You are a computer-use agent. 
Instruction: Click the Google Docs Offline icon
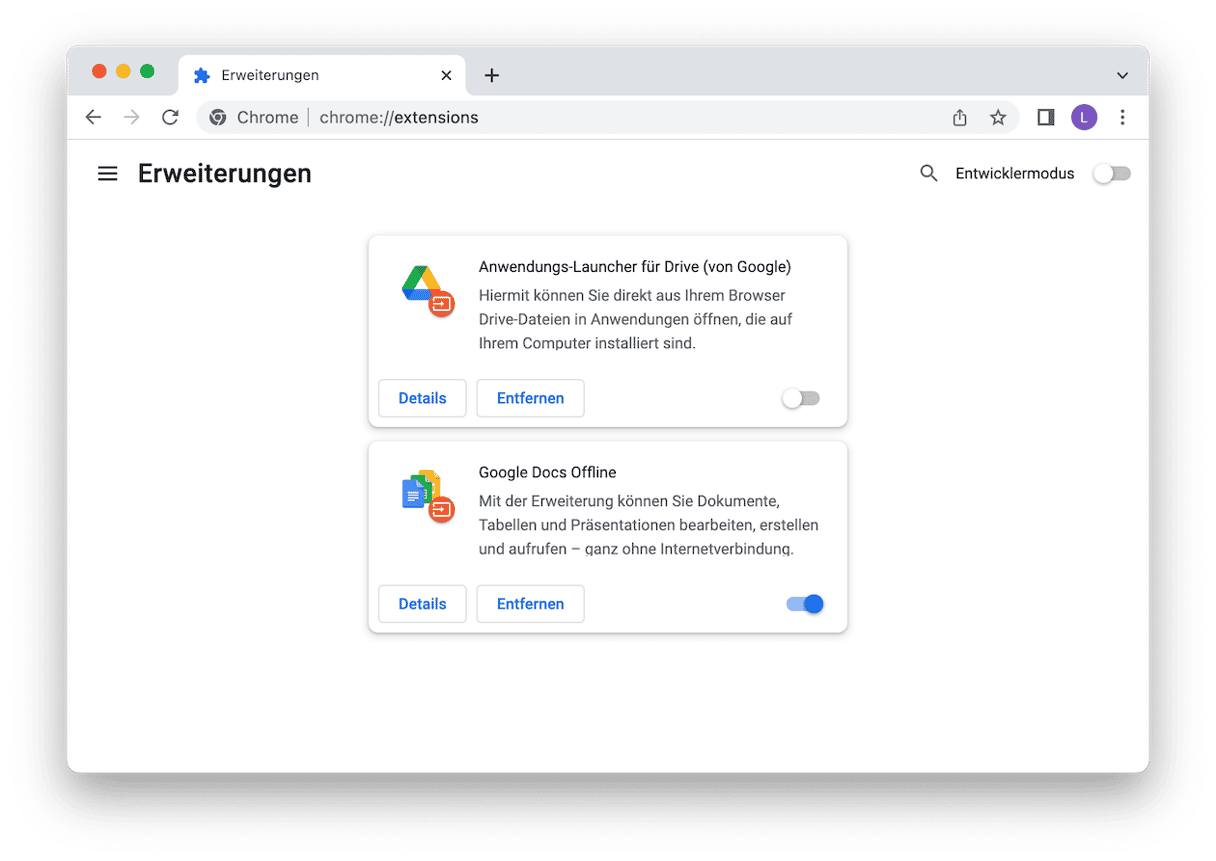pos(428,496)
